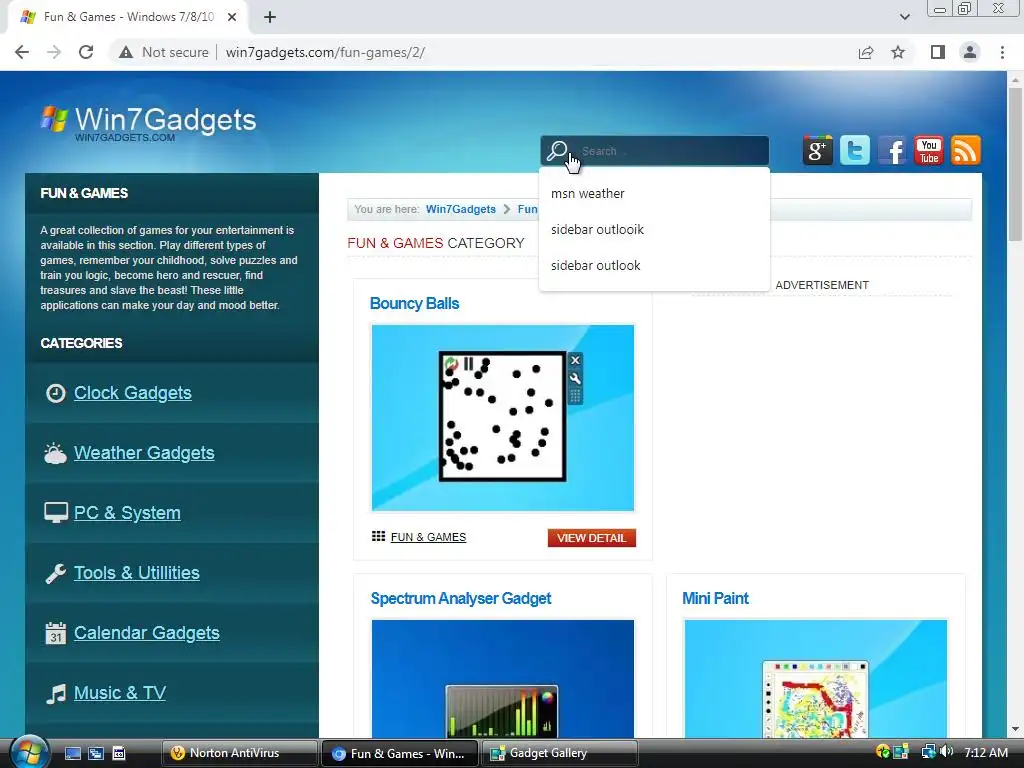1024x768 pixels.
Task: Click the Win7Gadgets logo
Action: click(x=148, y=121)
